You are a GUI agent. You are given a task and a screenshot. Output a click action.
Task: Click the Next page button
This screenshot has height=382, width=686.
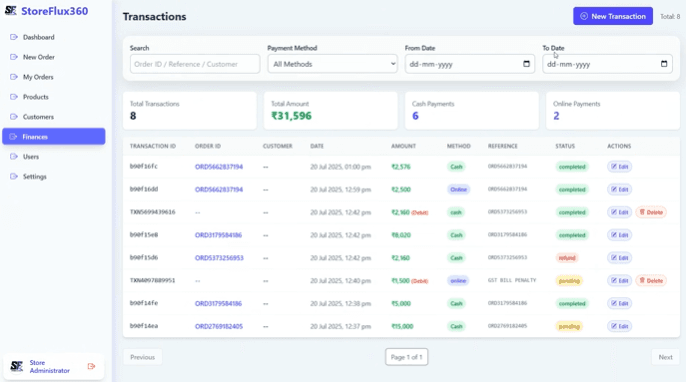pos(665,357)
